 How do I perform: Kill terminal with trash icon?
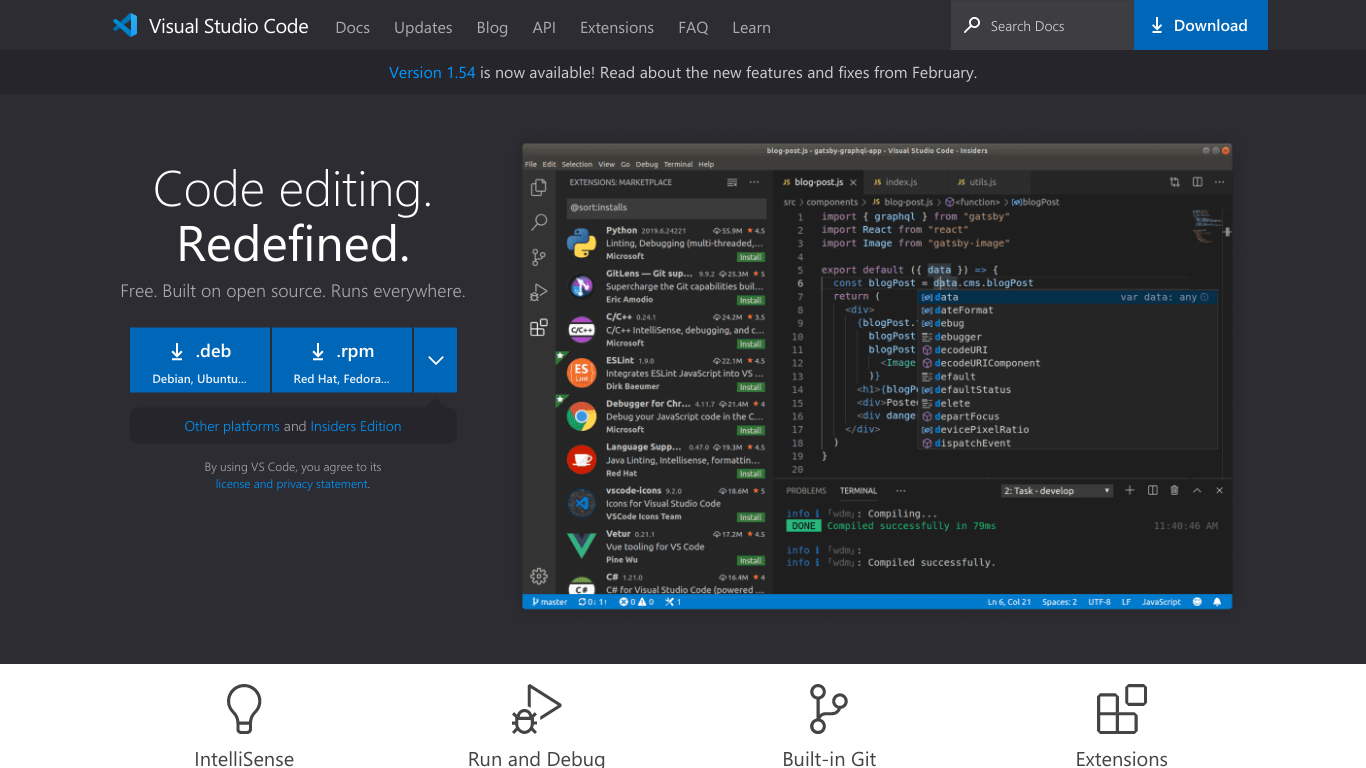[1175, 490]
